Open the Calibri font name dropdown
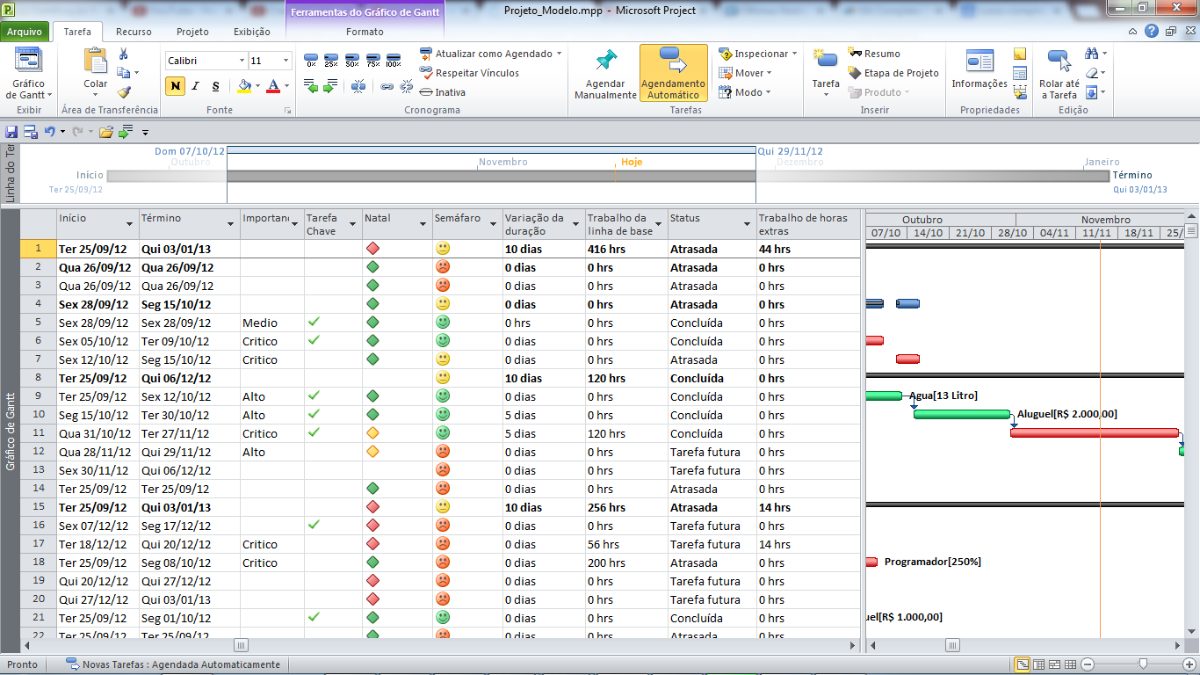1200x675 pixels. tap(242, 61)
